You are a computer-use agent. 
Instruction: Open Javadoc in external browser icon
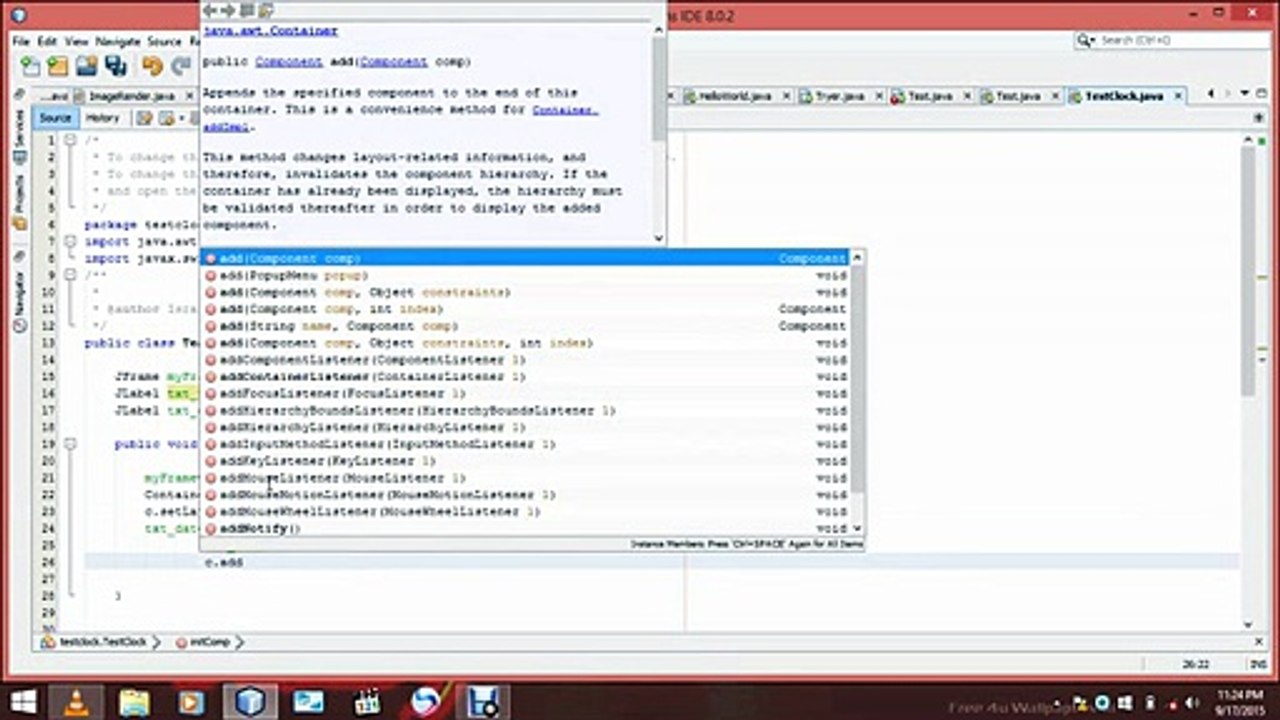click(x=247, y=10)
